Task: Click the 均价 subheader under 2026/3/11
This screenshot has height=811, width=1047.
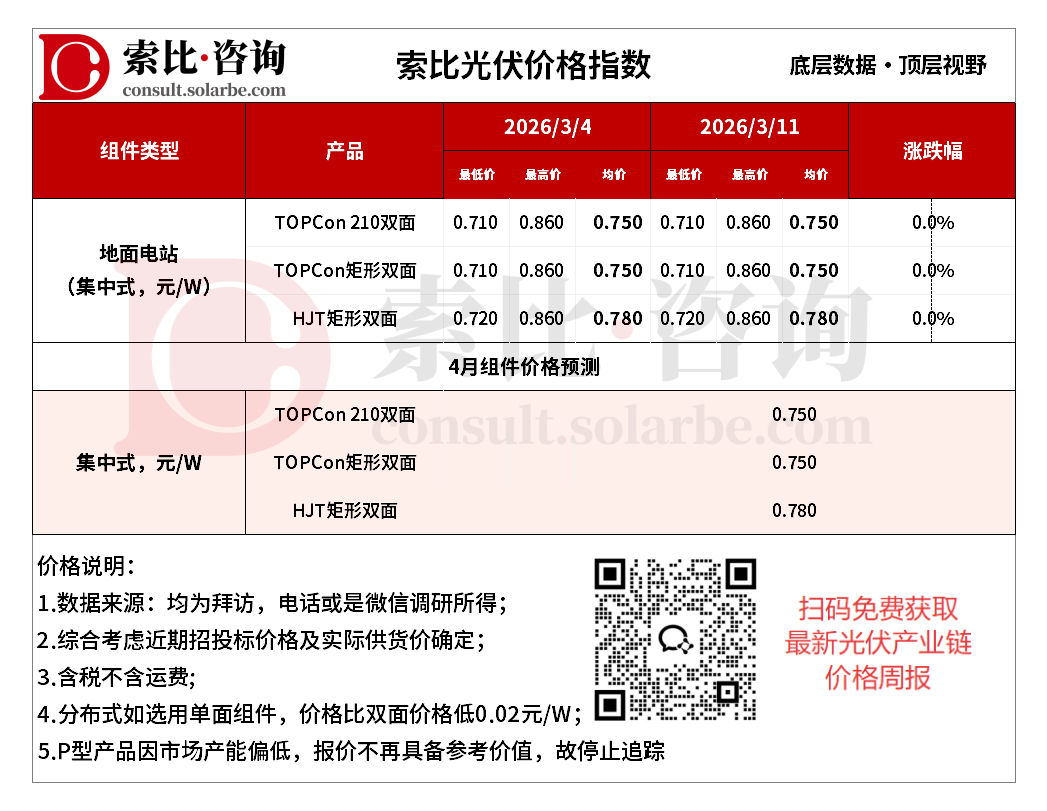Action: click(x=816, y=174)
